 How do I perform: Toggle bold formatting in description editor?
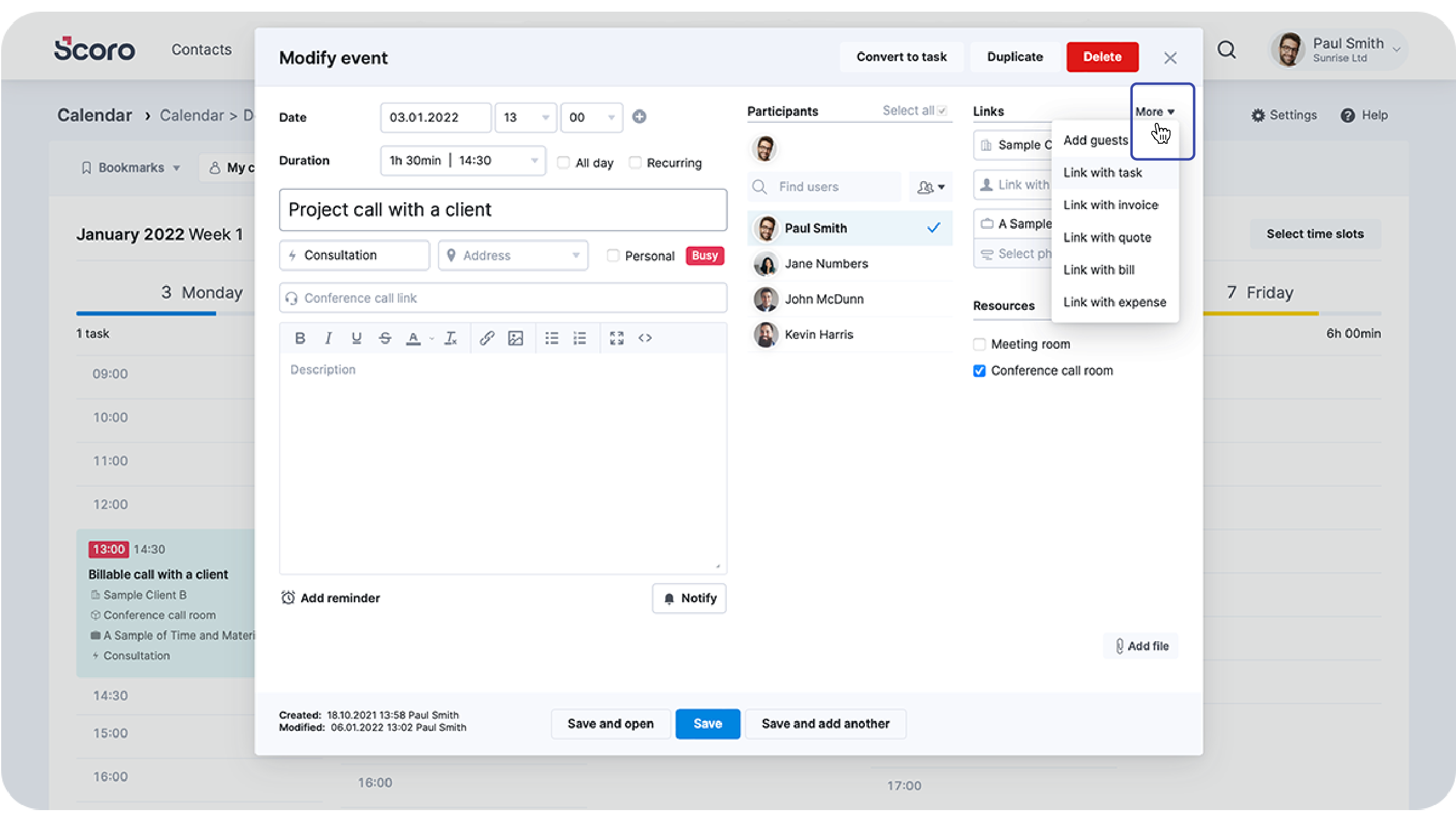pos(300,338)
